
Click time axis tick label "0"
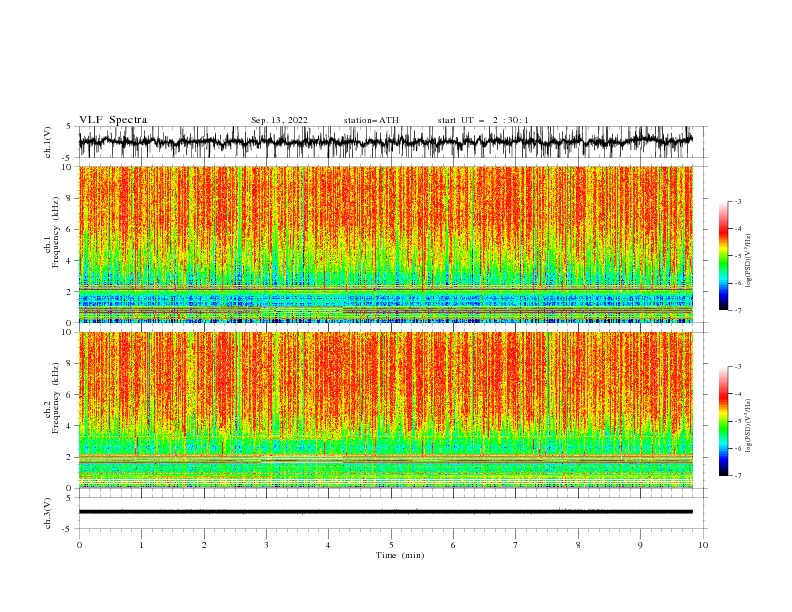point(79,545)
